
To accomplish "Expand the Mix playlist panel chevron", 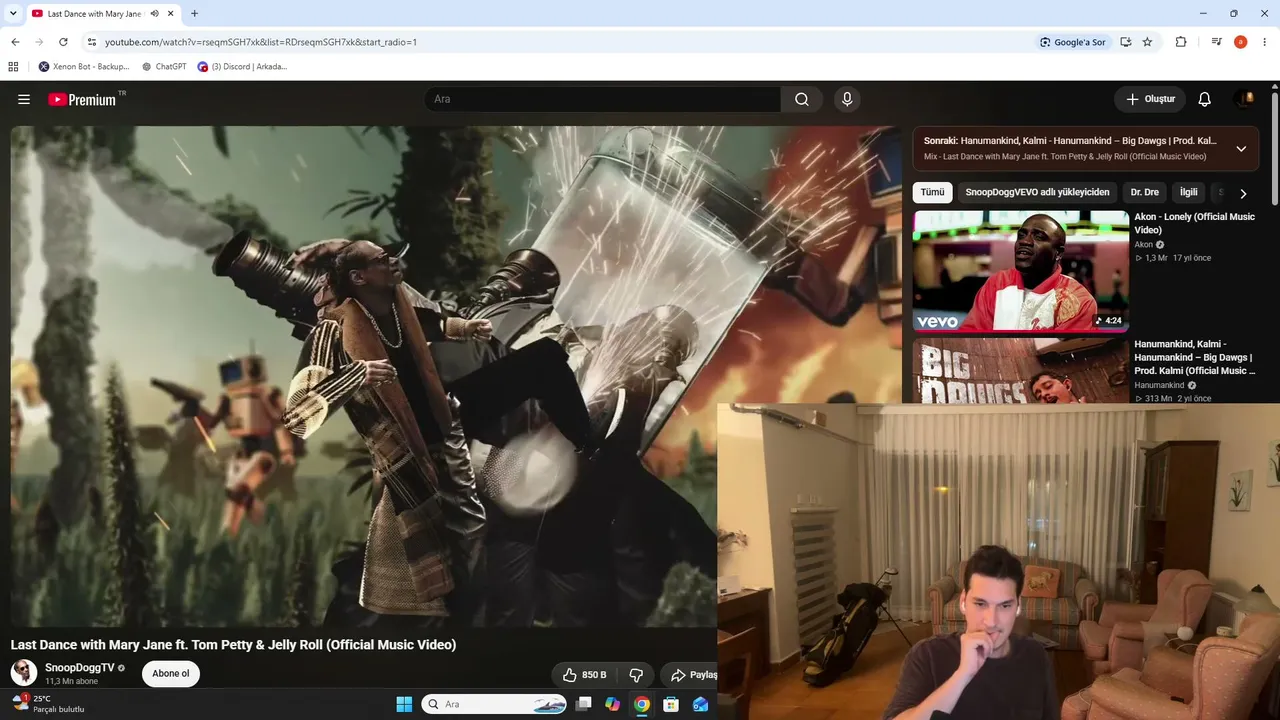I will (1241, 149).
